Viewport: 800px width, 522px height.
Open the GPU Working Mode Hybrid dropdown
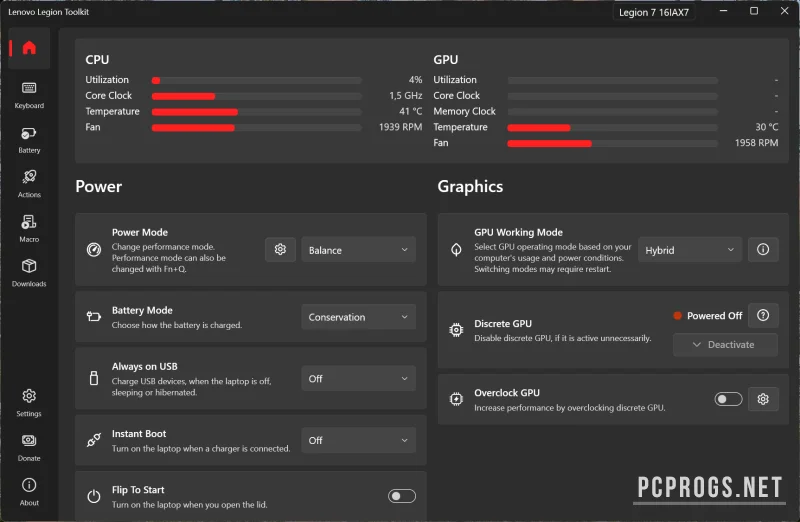pyautogui.click(x=690, y=250)
